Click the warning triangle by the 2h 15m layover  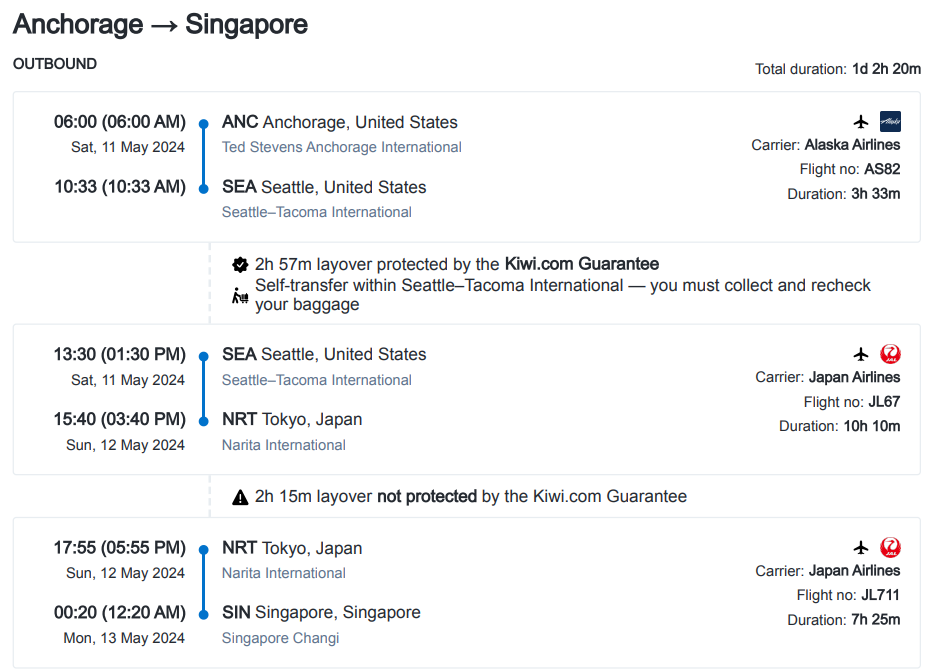pos(240,497)
